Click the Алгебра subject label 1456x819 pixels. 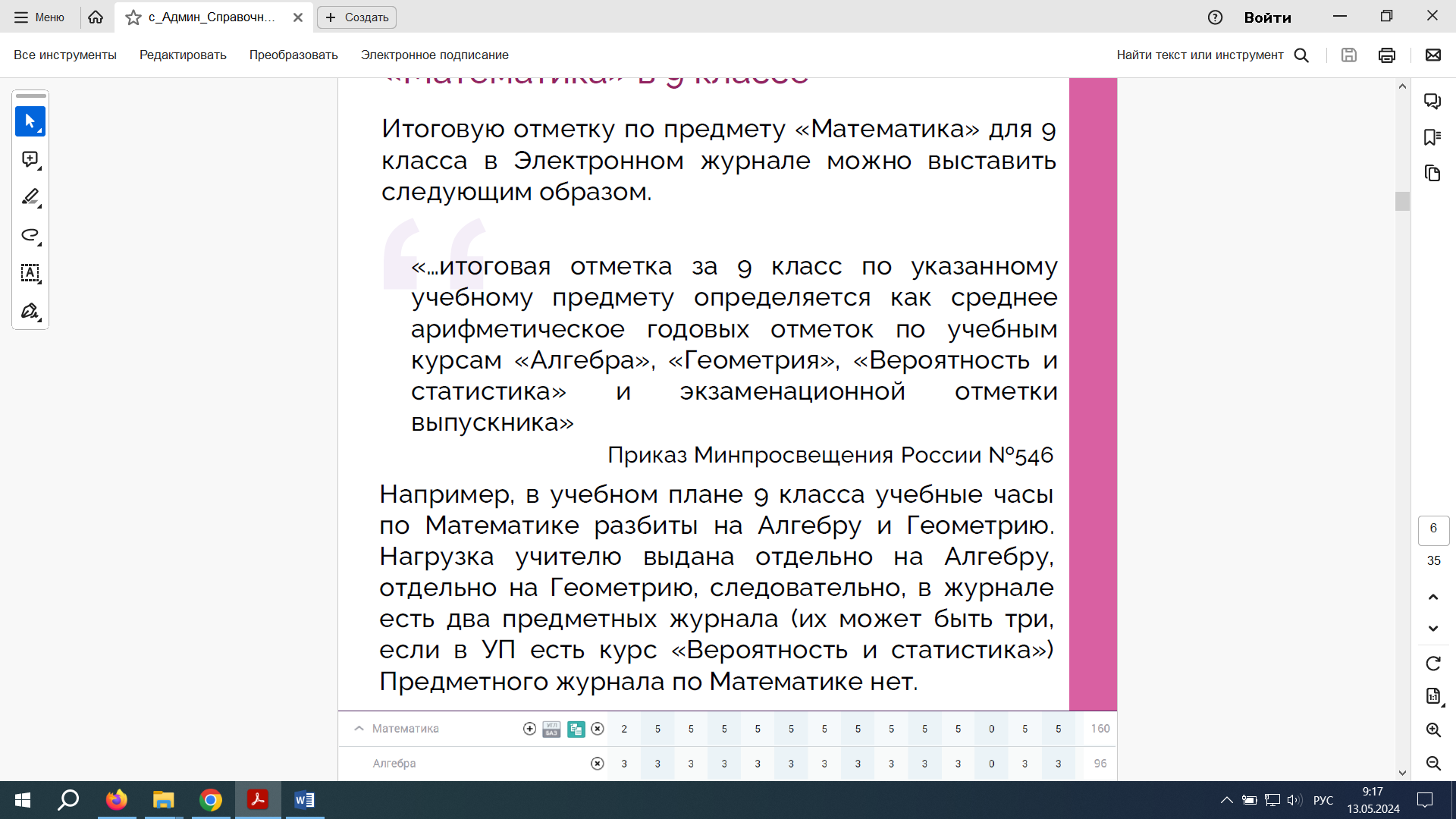click(x=394, y=764)
